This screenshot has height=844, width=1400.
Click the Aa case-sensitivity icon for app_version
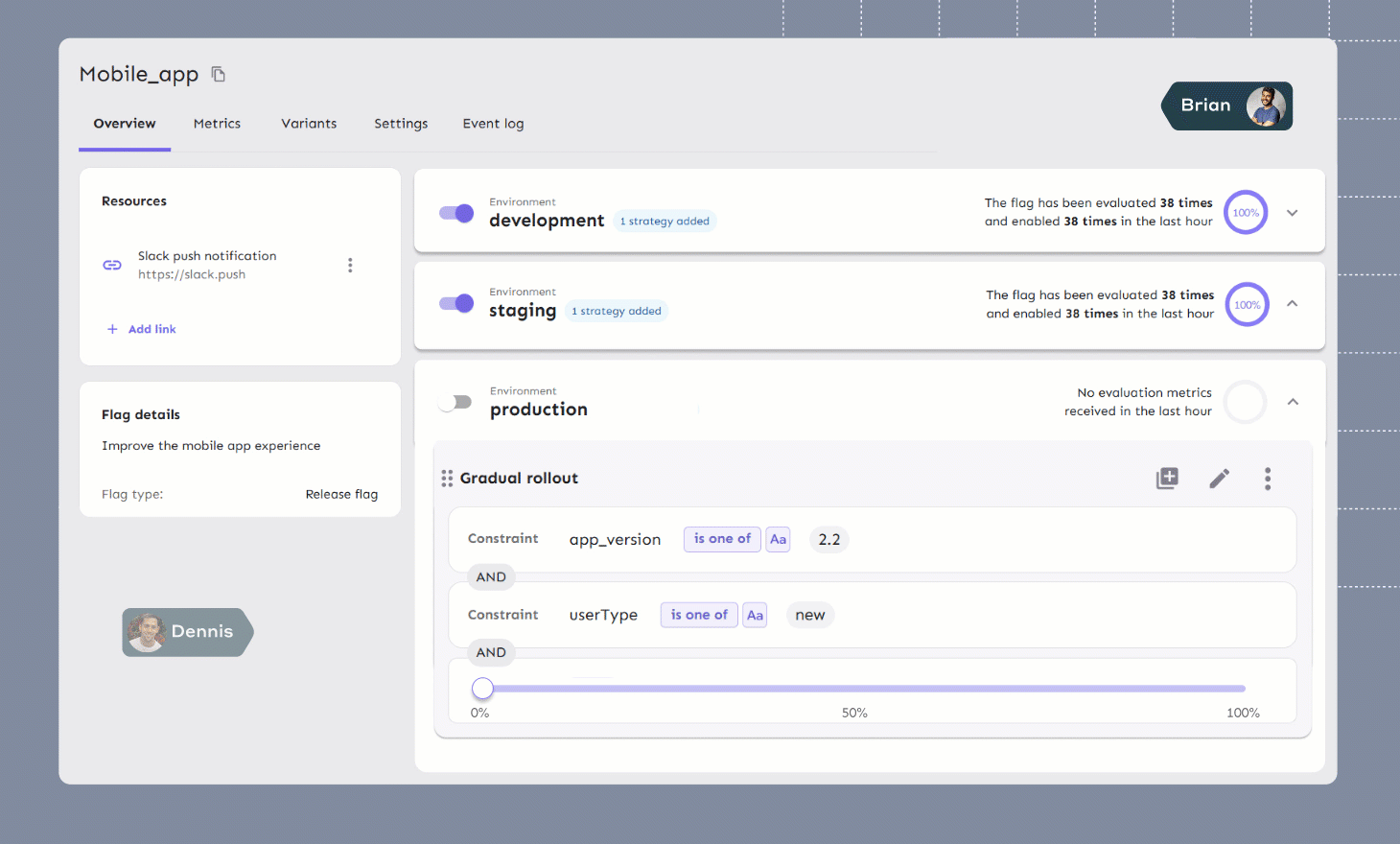778,539
